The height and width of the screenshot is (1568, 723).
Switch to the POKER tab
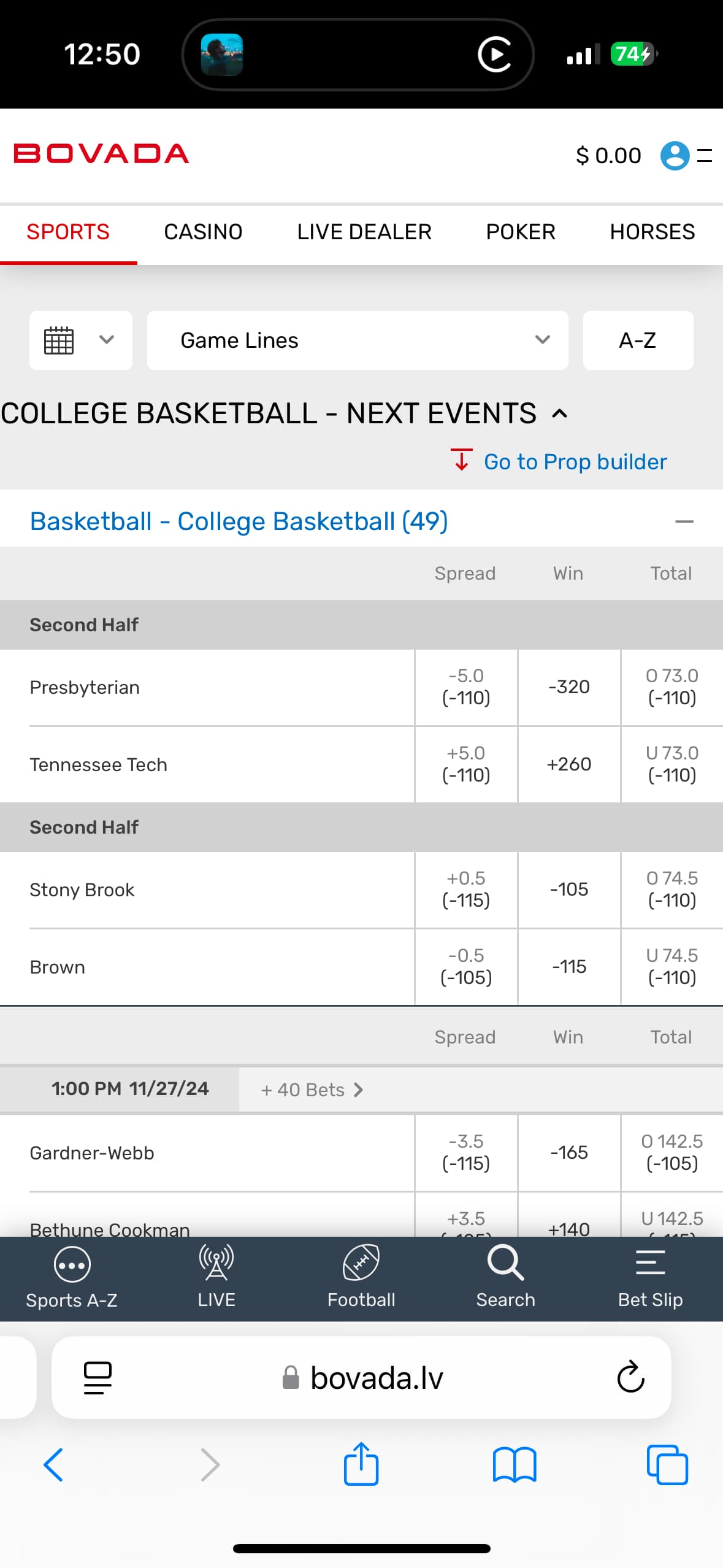tap(520, 232)
